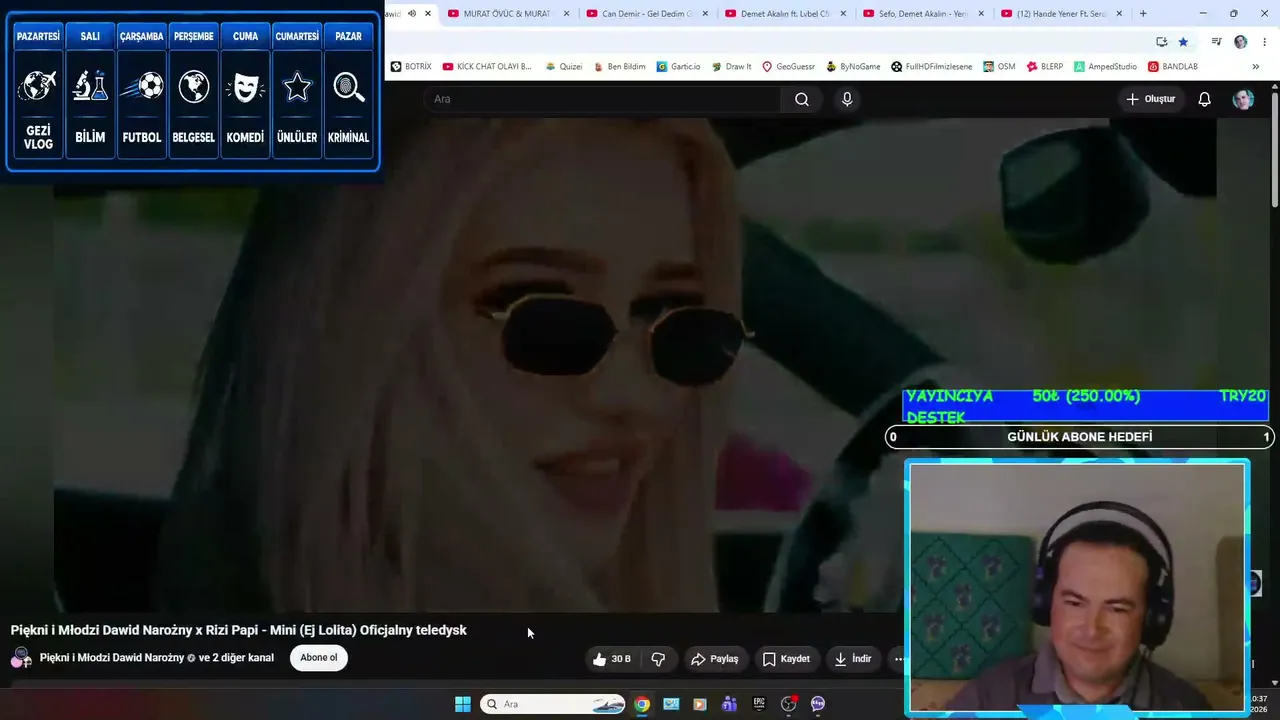
Task: Switch to MURAT ÖVÜC & MURAT tab
Action: [508, 14]
